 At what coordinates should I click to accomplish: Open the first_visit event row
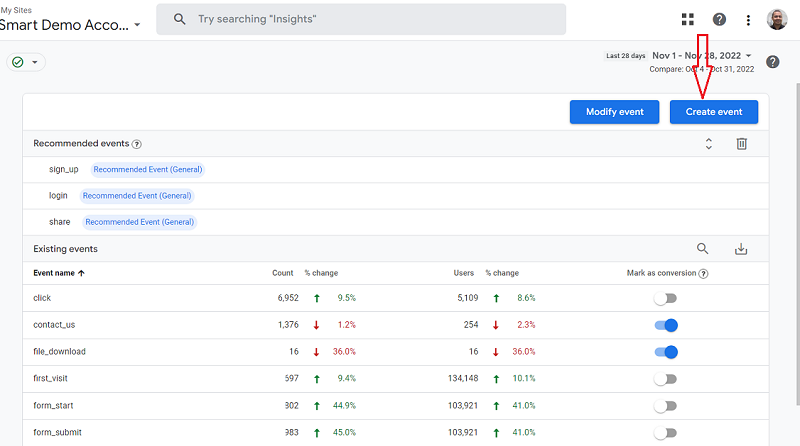pos(395,379)
